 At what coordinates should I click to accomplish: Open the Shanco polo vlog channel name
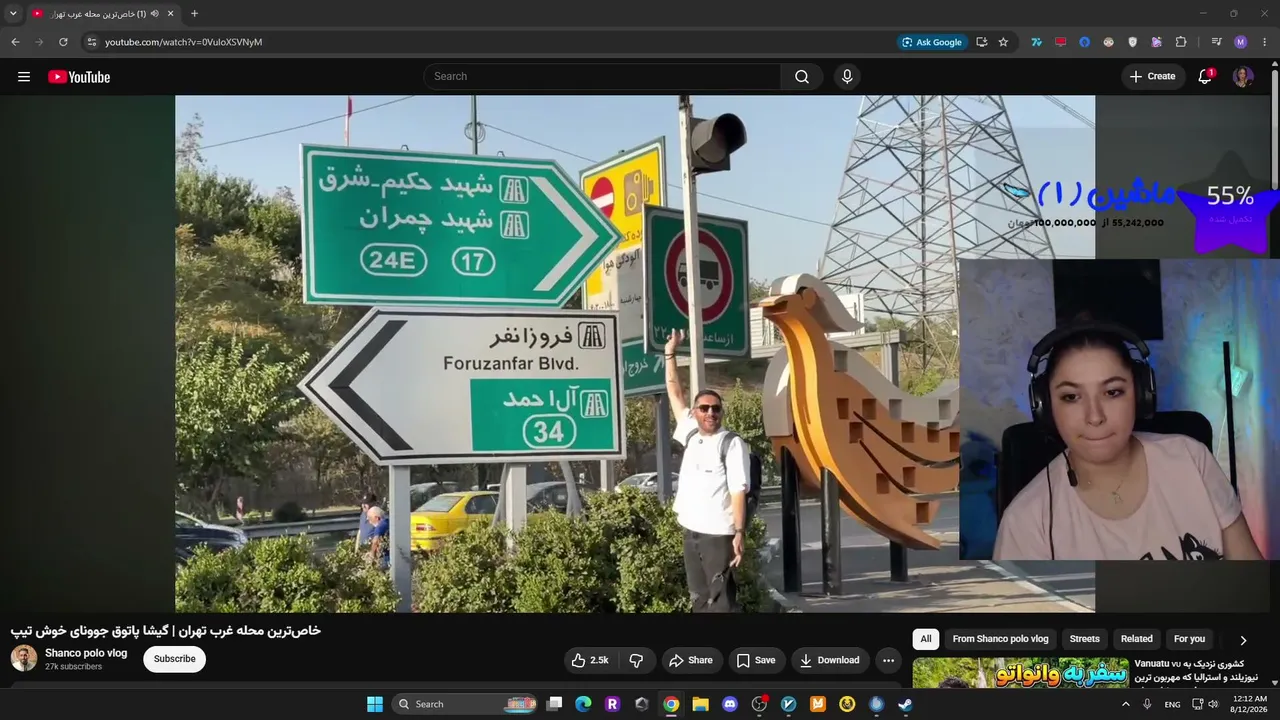86,653
